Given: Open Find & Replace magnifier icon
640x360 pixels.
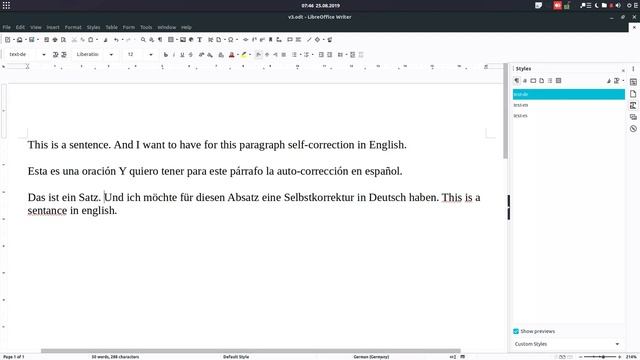Looking at the screenshot, I should point(143,40).
